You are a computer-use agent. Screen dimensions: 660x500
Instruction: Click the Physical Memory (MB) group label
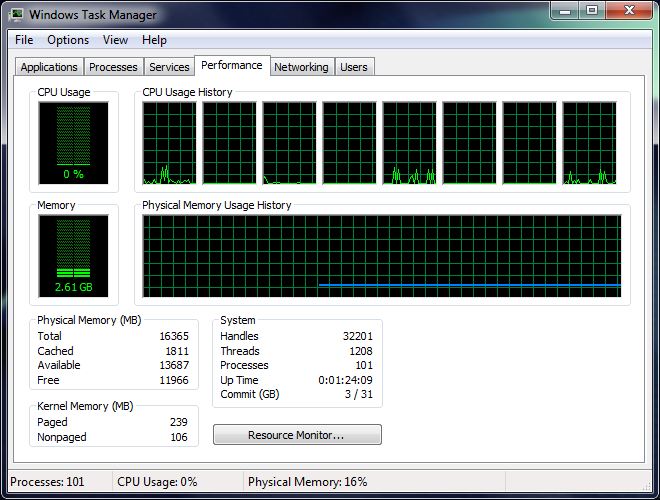(89, 320)
